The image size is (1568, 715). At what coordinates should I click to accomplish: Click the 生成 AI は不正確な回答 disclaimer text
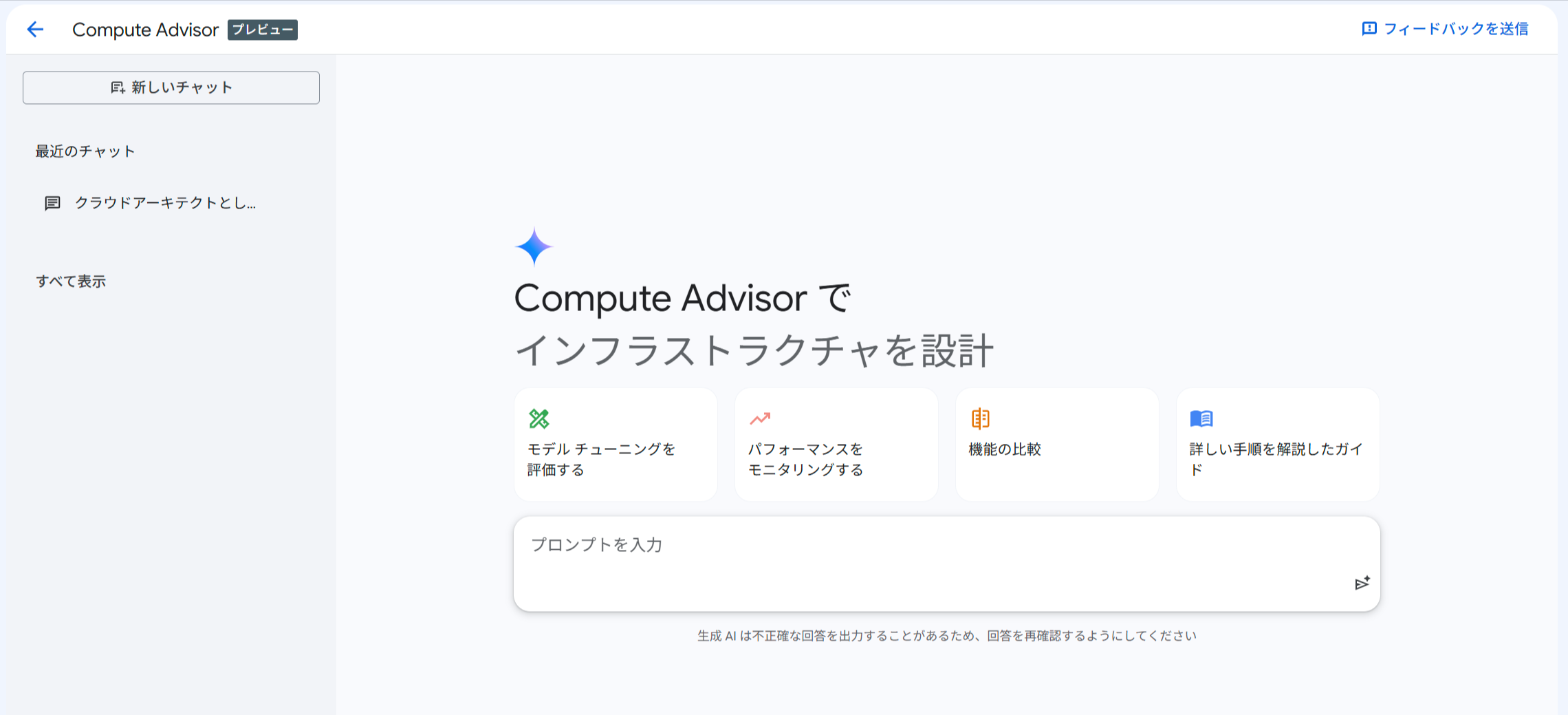(x=947, y=636)
